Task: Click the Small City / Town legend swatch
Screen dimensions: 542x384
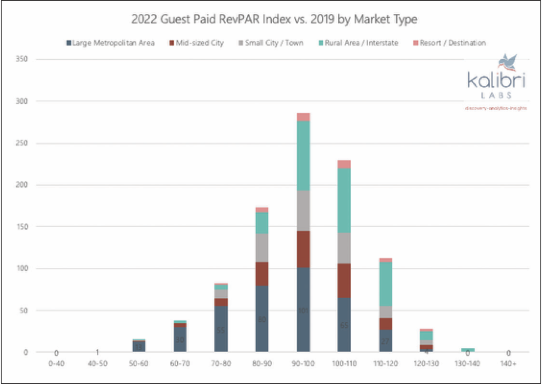Action: 241,43
